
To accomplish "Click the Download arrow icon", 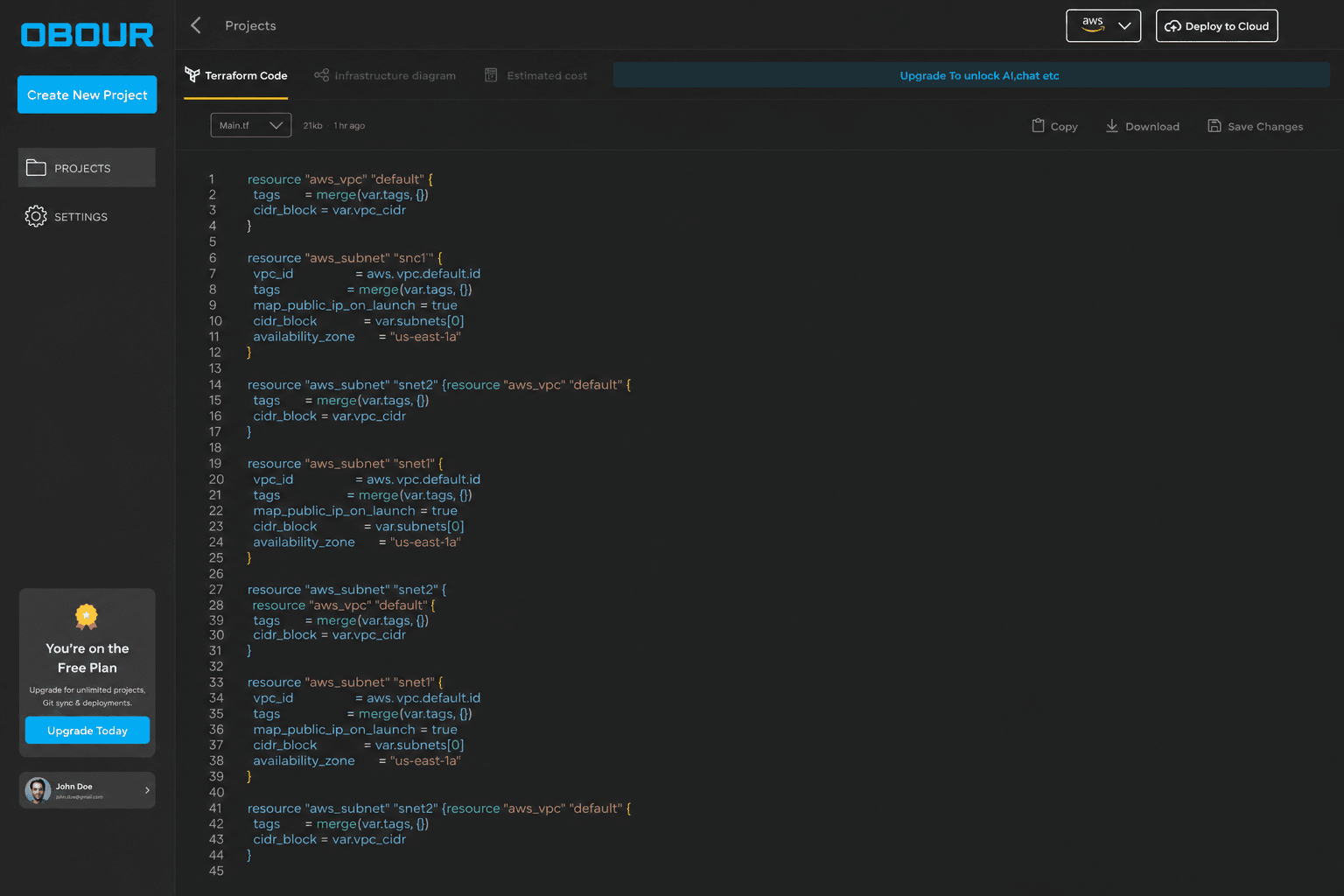I will [x=1112, y=126].
